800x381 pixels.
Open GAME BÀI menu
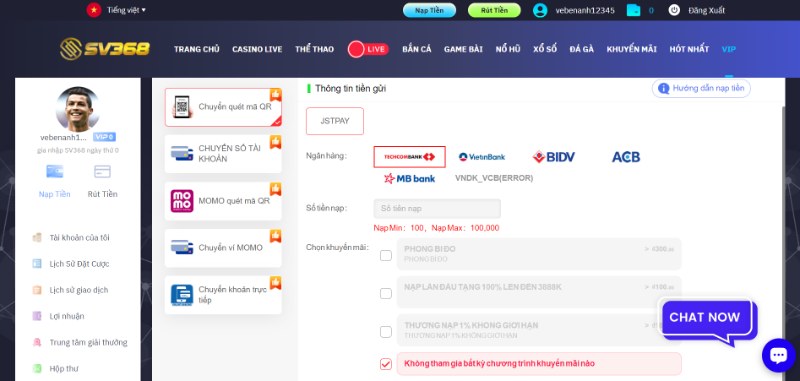coord(463,49)
